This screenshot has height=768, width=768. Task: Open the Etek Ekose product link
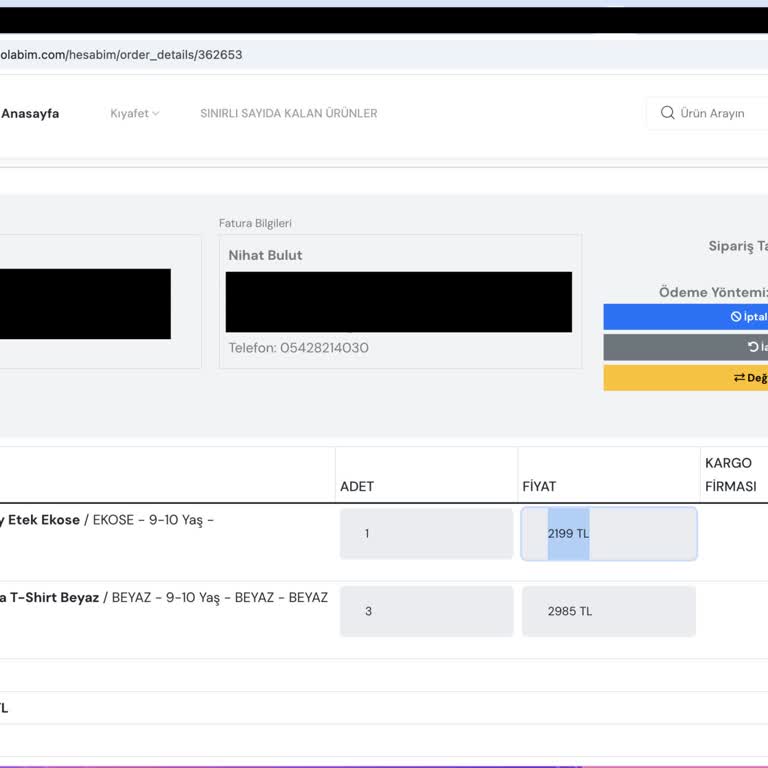pyautogui.click(x=40, y=520)
